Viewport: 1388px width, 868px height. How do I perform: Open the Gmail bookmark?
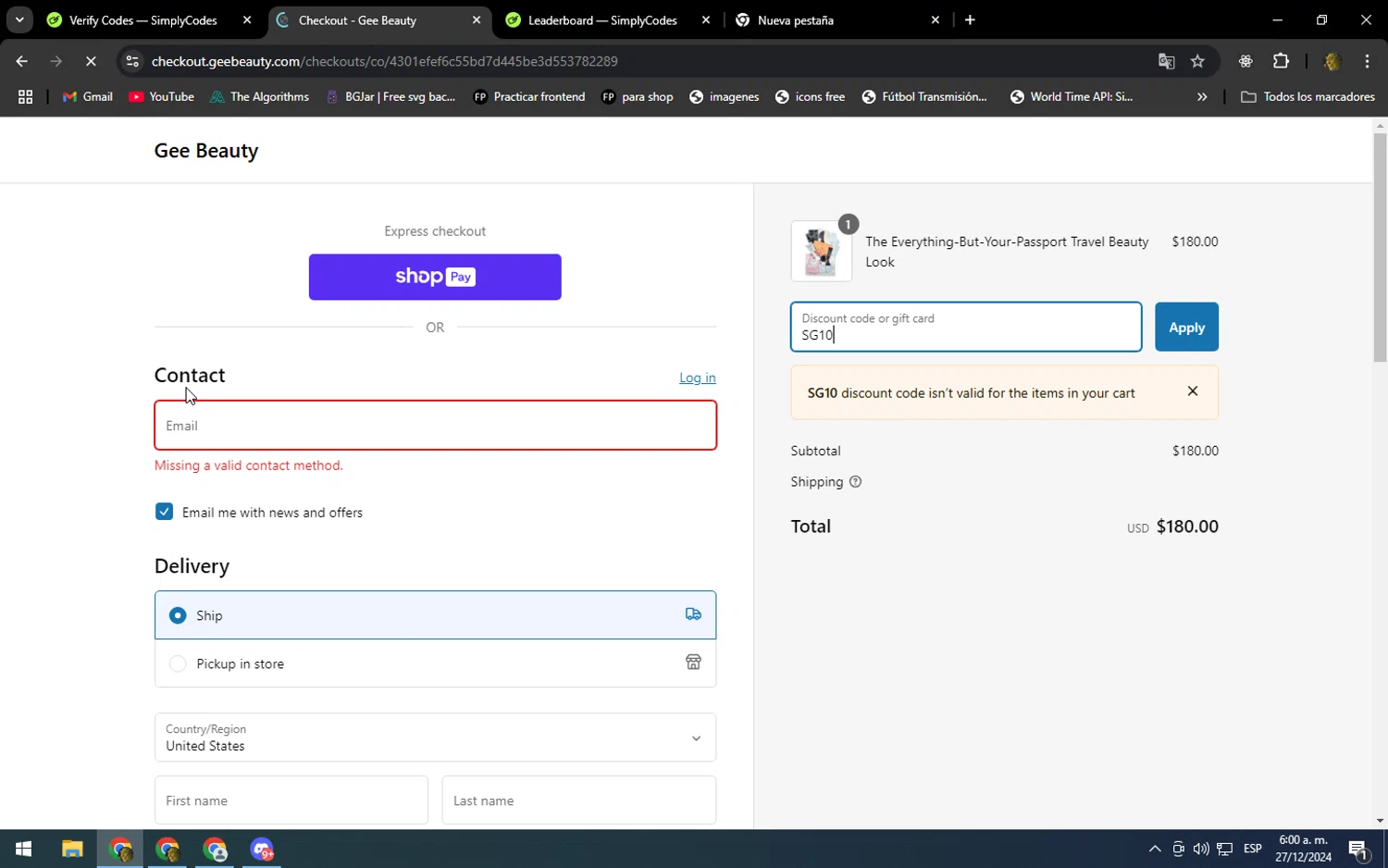87,96
